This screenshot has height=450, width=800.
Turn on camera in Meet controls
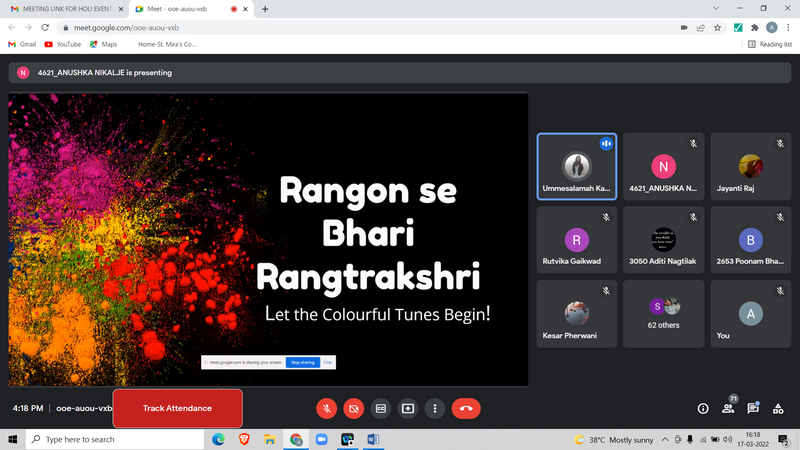354,408
